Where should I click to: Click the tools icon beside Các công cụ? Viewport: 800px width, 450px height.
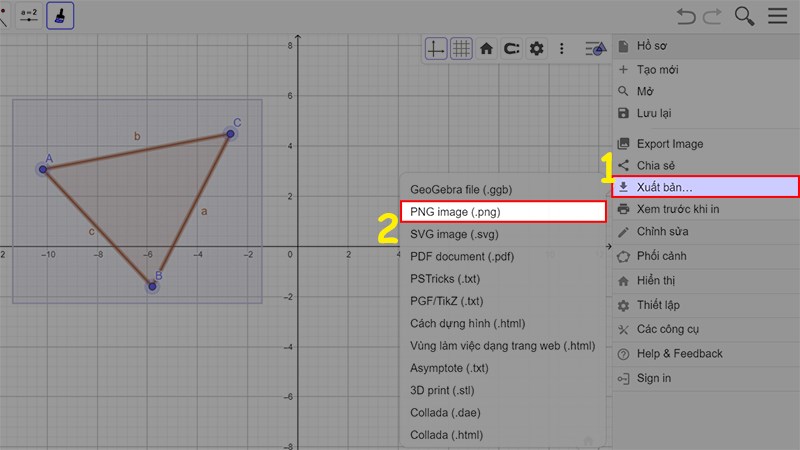pos(623,330)
